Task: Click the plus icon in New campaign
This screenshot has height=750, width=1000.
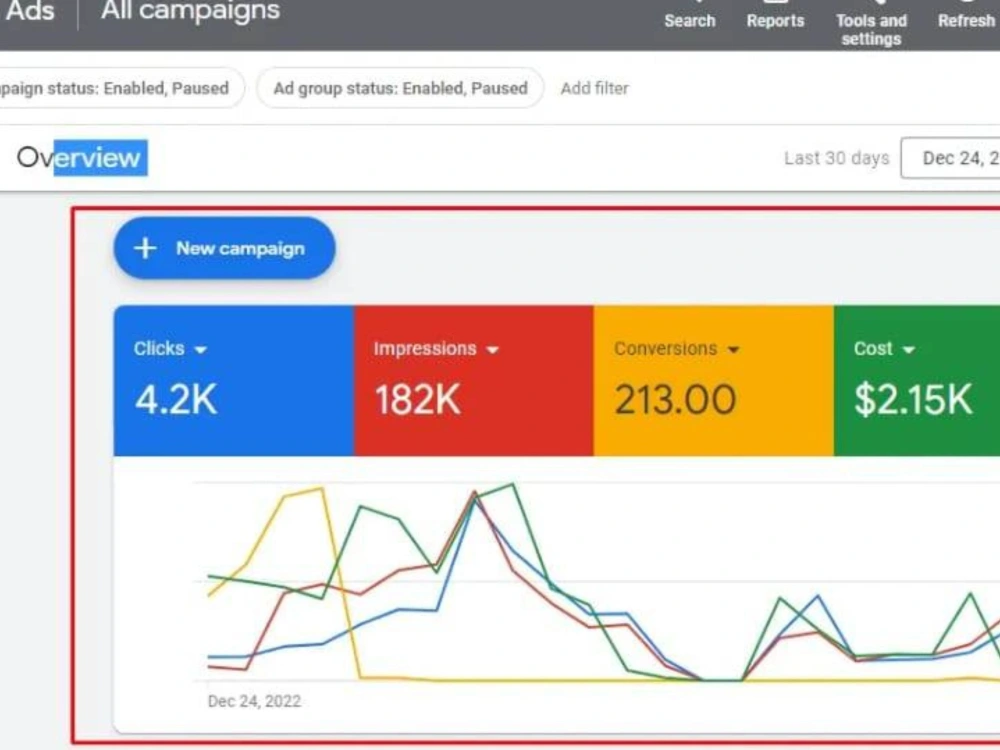Action: tap(145, 248)
